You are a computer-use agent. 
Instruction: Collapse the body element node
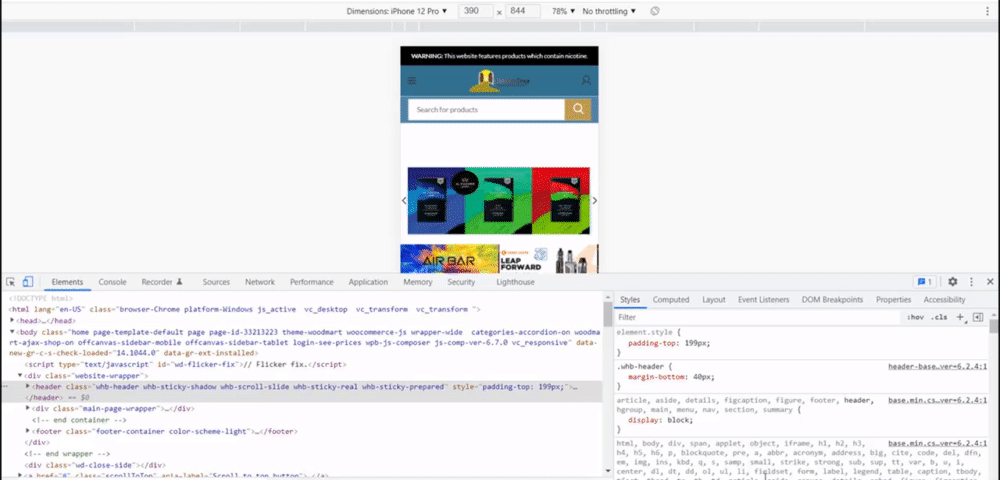[x=12, y=332]
